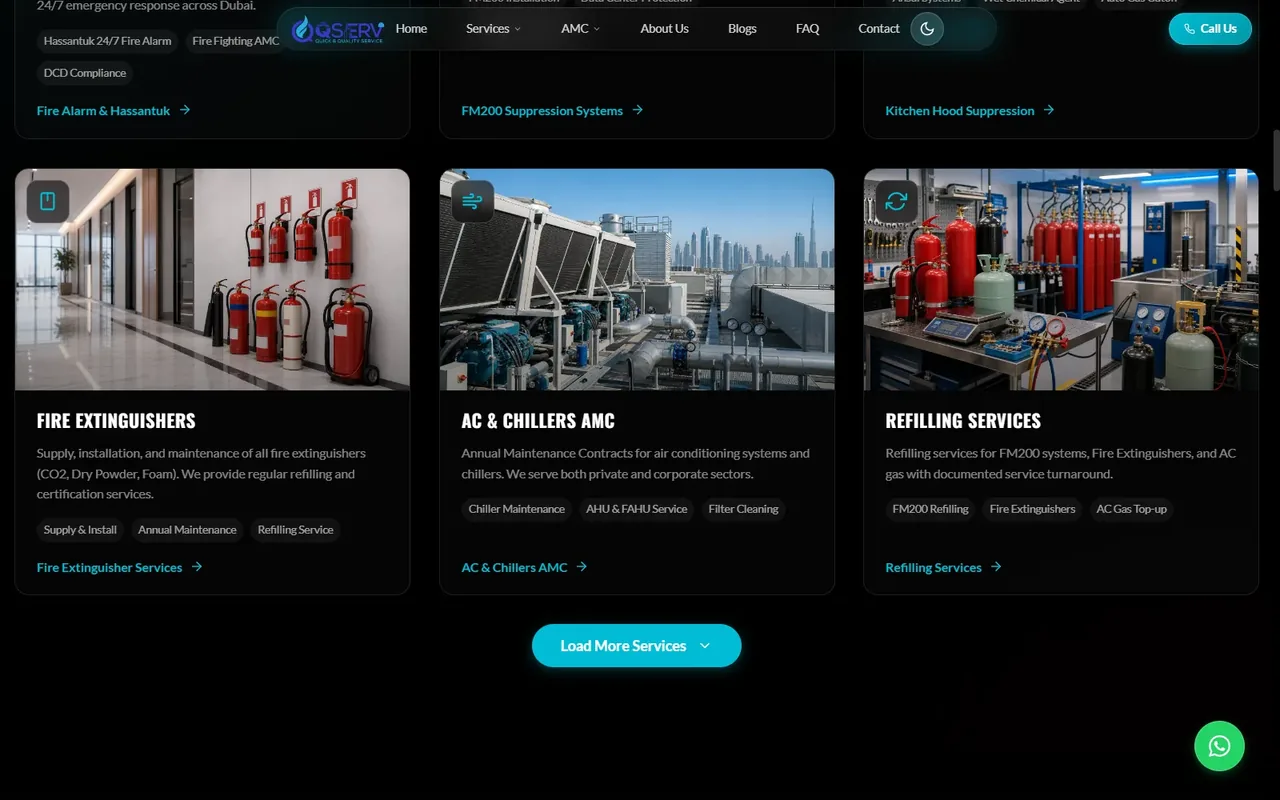Click the fire extinguisher card badge icon

(x=48, y=201)
